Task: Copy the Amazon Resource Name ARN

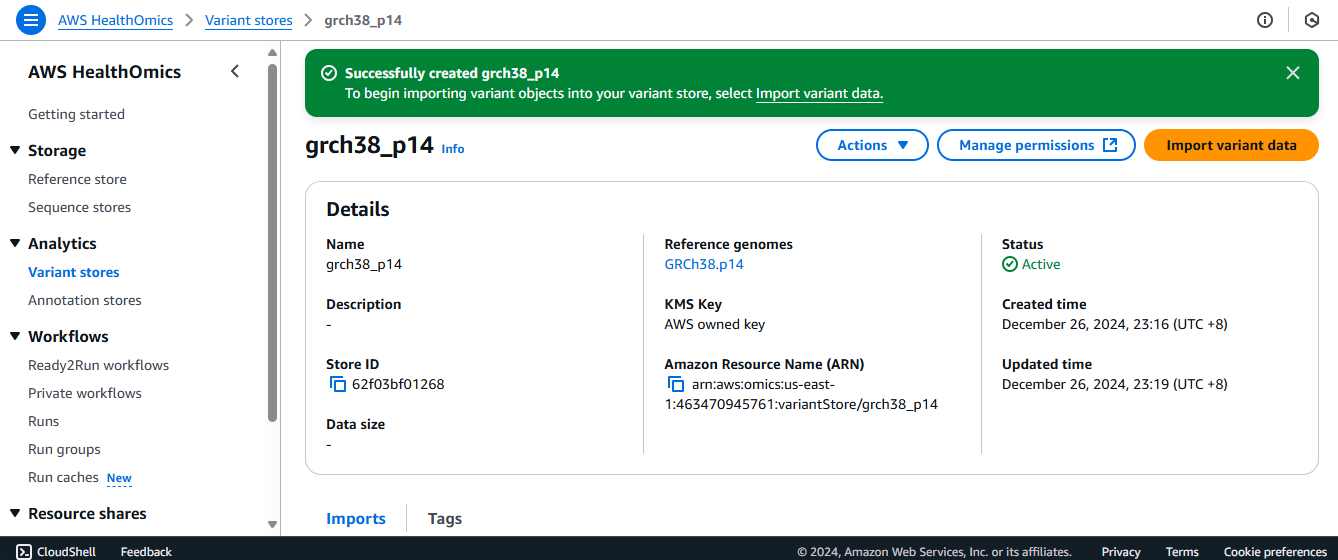Action: [675, 384]
